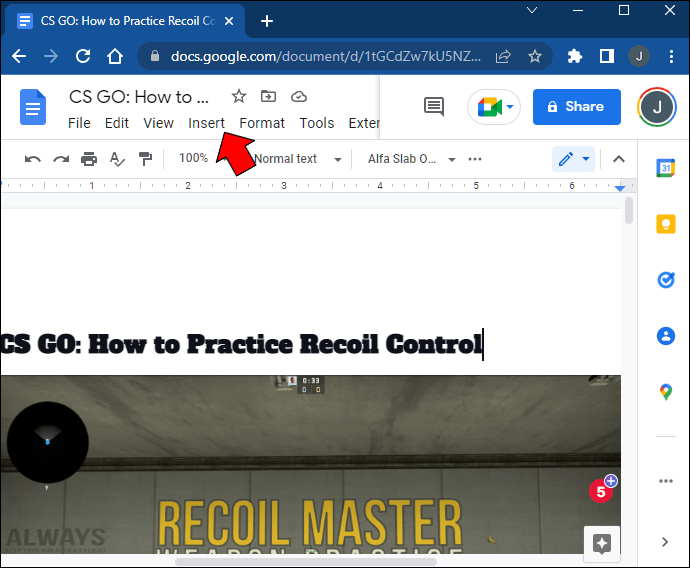The image size is (690, 568).
Task: Print the document
Action: pos(89,159)
